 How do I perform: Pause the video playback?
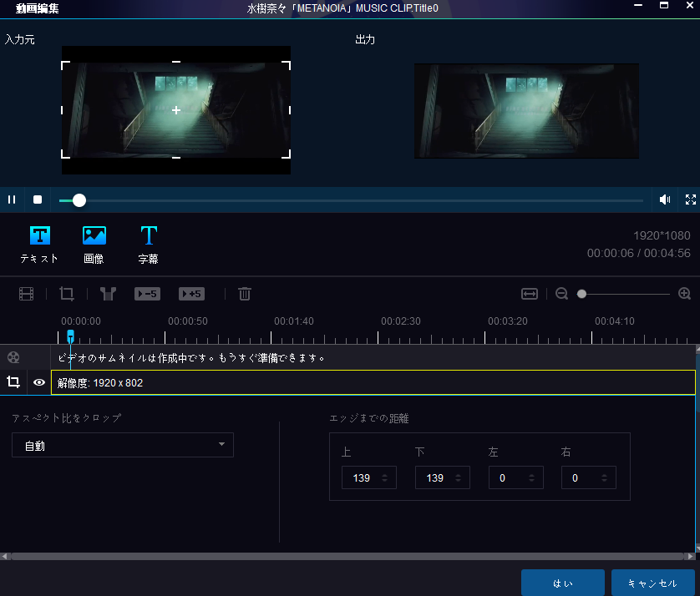[12, 200]
